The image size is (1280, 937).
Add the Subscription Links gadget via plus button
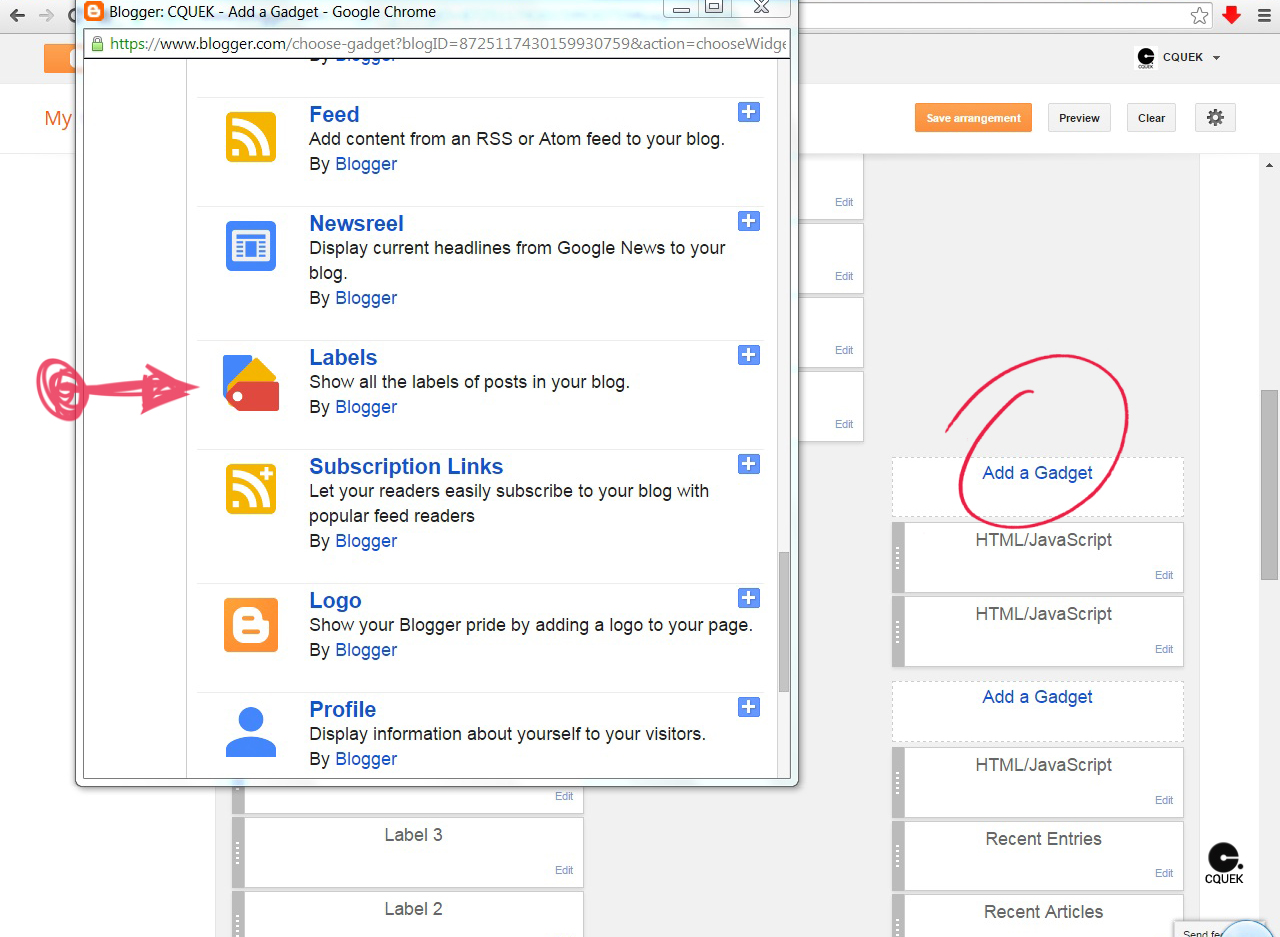(749, 464)
